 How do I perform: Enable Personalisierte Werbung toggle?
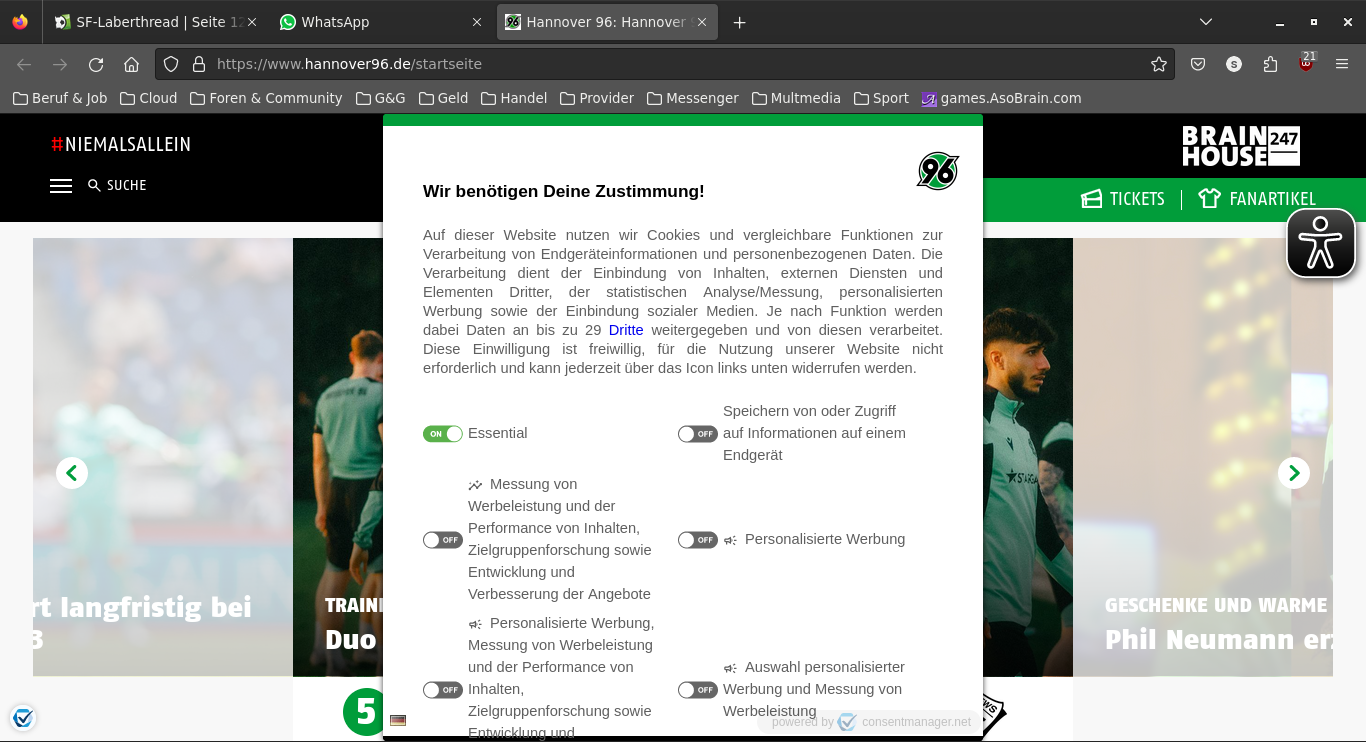[x=698, y=540]
